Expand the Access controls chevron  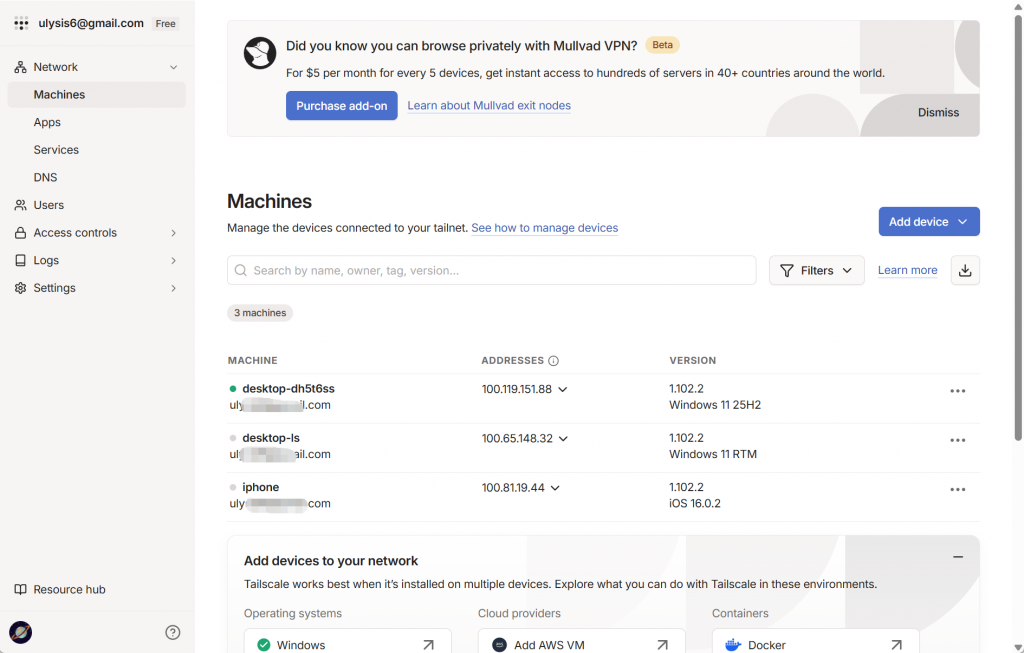pyautogui.click(x=174, y=233)
